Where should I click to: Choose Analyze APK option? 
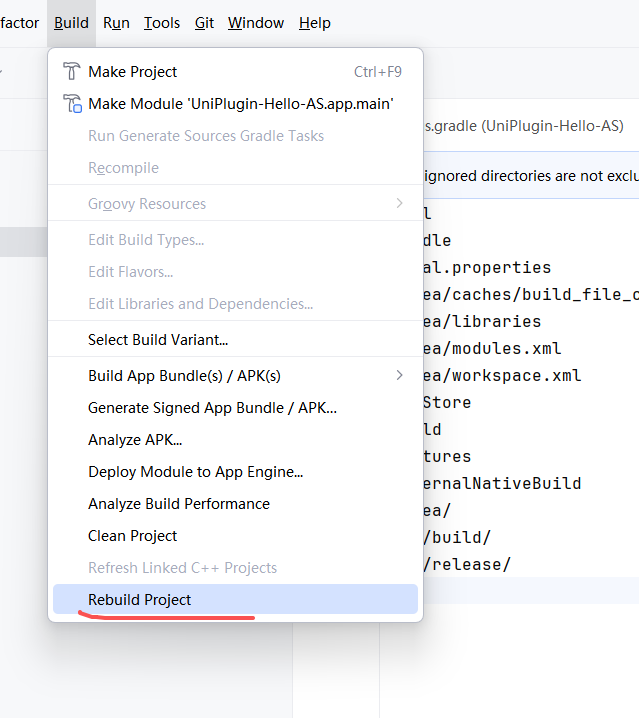click(x=135, y=440)
